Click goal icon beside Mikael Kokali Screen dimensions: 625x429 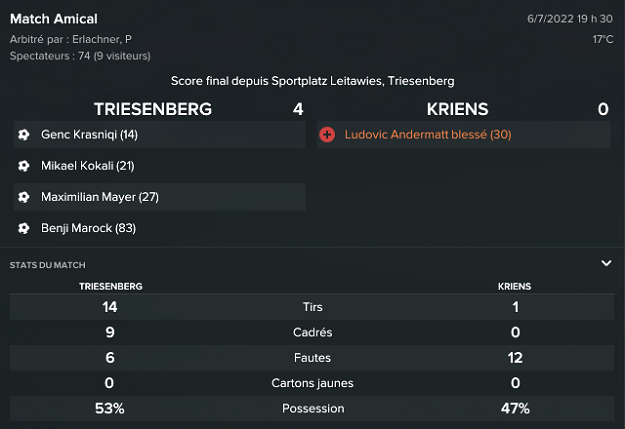[x=24, y=165]
